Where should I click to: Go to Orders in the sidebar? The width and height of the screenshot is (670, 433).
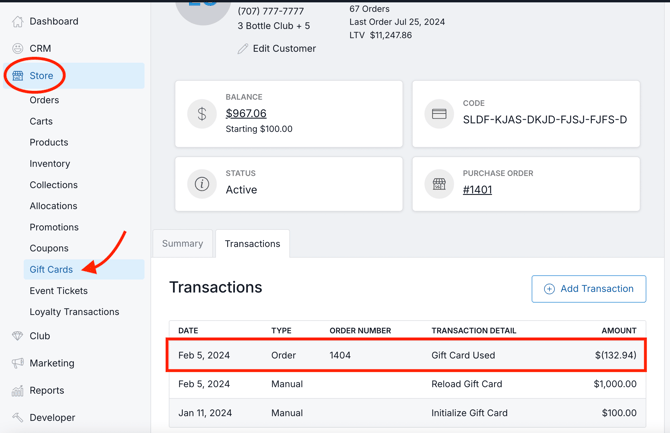pyautogui.click(x=44, y=100)
